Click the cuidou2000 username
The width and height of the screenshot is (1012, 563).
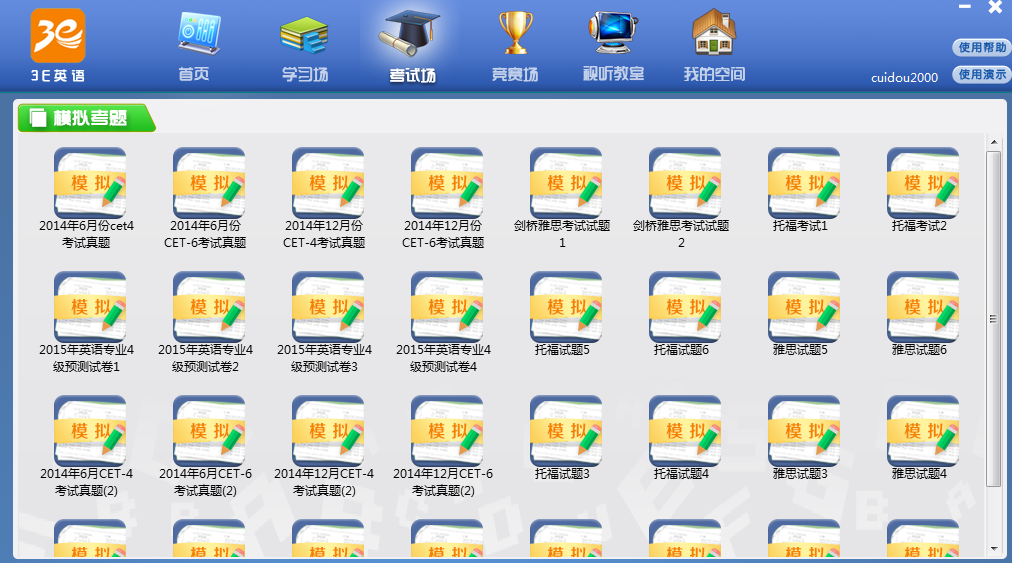pos(904,77)
